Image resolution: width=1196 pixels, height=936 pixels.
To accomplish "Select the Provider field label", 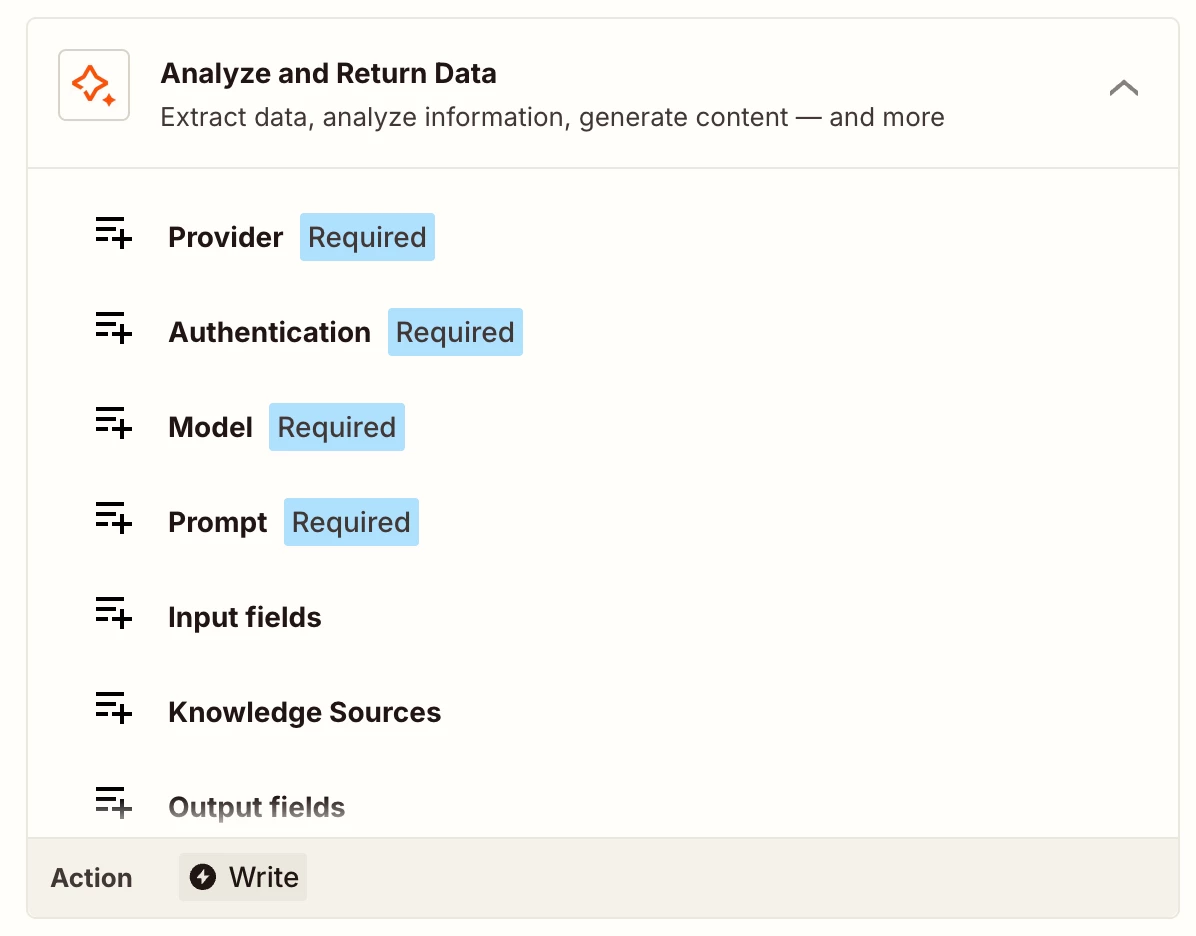I will (x=226, y=238).
